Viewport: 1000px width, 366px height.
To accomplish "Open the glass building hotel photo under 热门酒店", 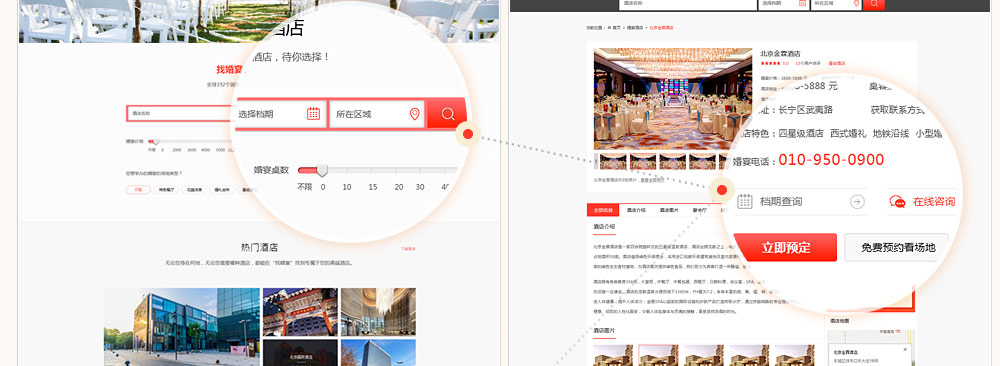I will (182, 326).
